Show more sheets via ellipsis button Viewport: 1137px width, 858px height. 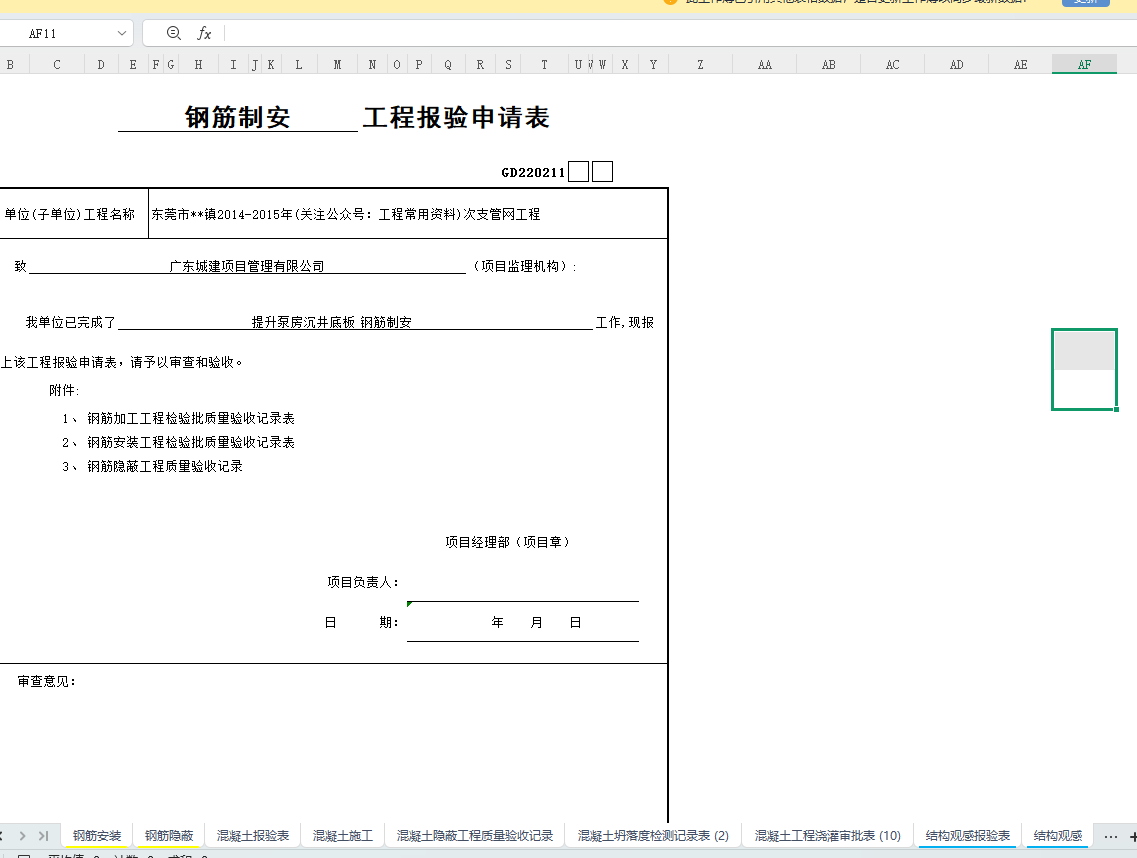click(1110, 835)
